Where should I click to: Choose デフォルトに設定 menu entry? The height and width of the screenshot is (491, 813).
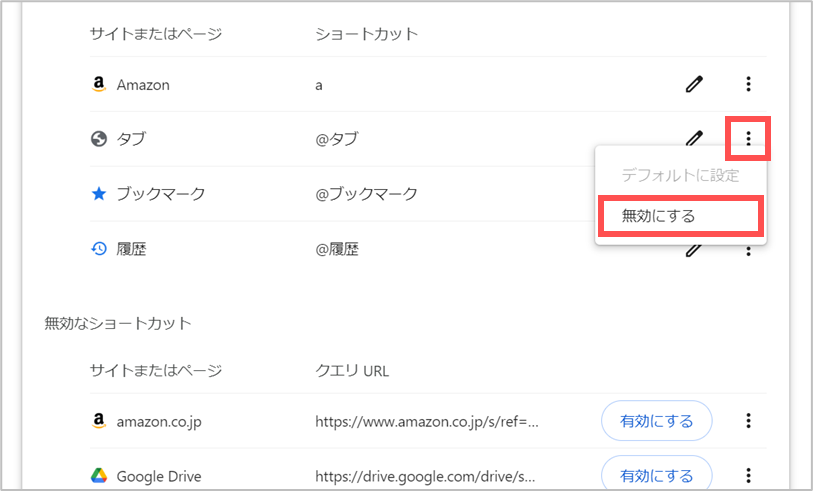point(680,175)
